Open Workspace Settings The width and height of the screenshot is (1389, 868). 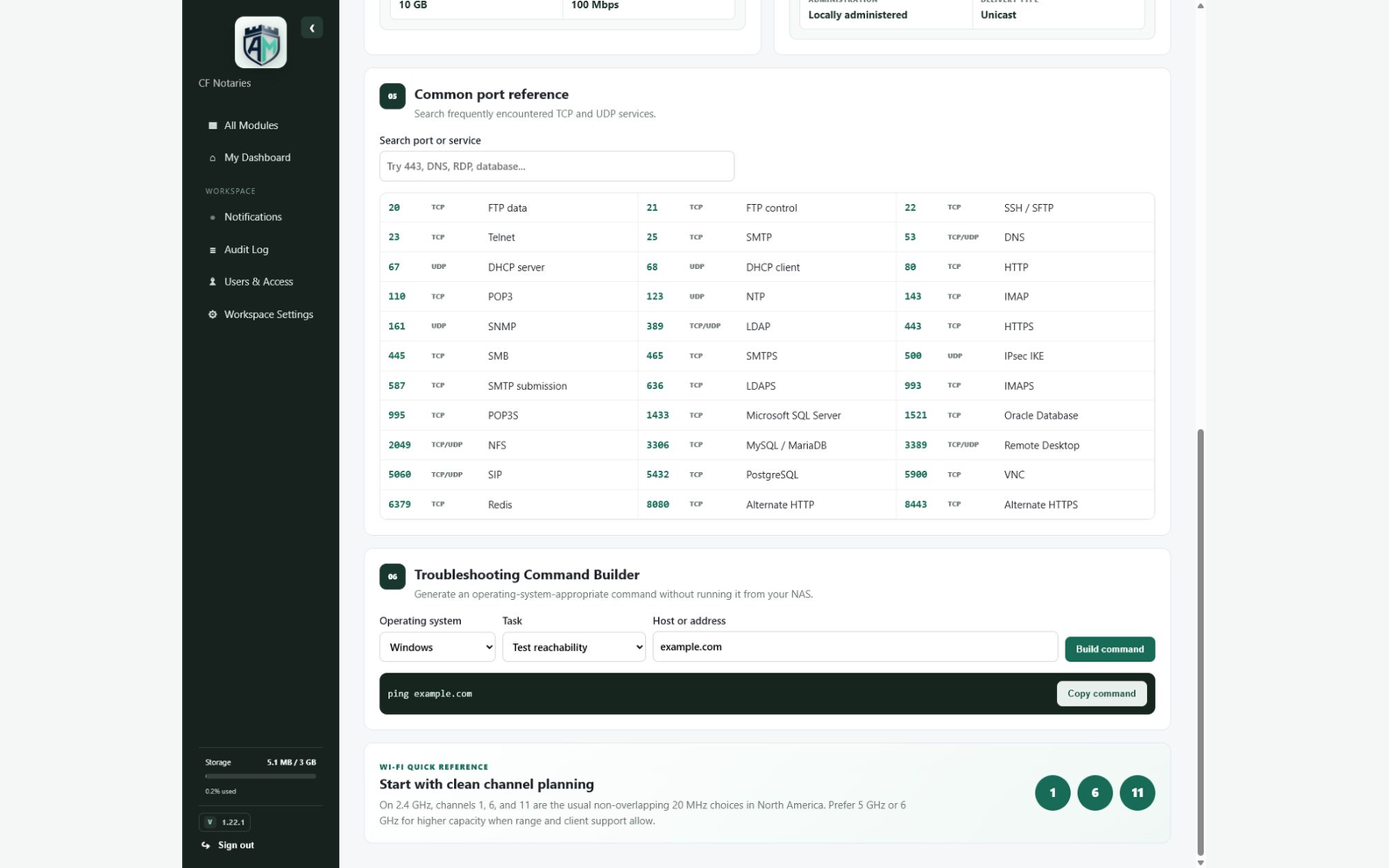[260, 314]
